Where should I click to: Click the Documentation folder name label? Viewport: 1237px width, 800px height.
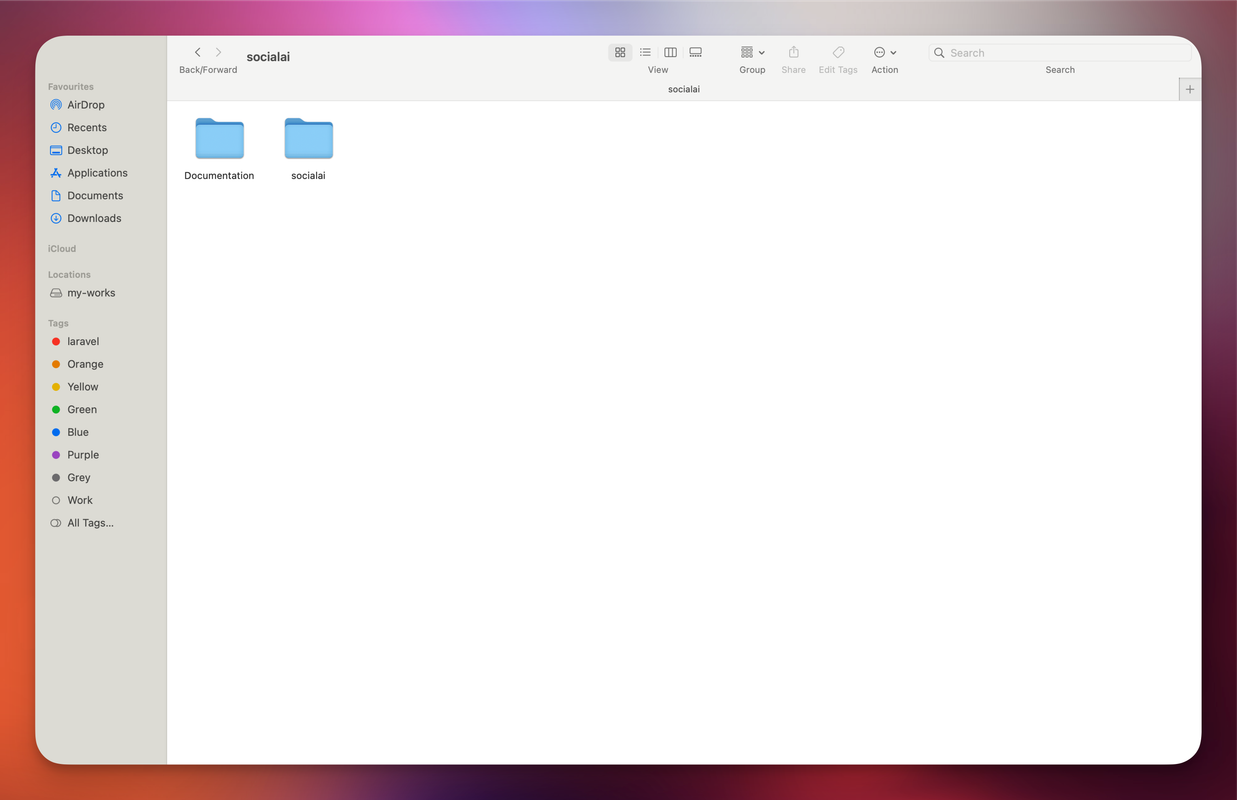coord(219,176)
